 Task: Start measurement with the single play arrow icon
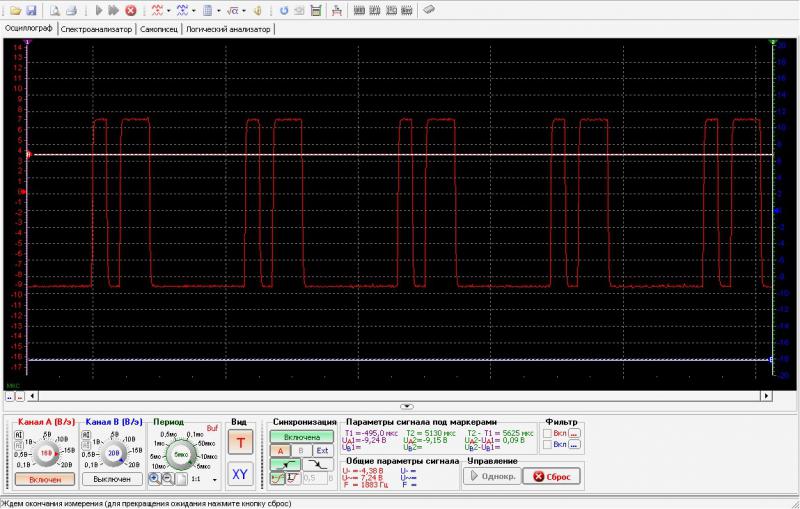(98, 10)
